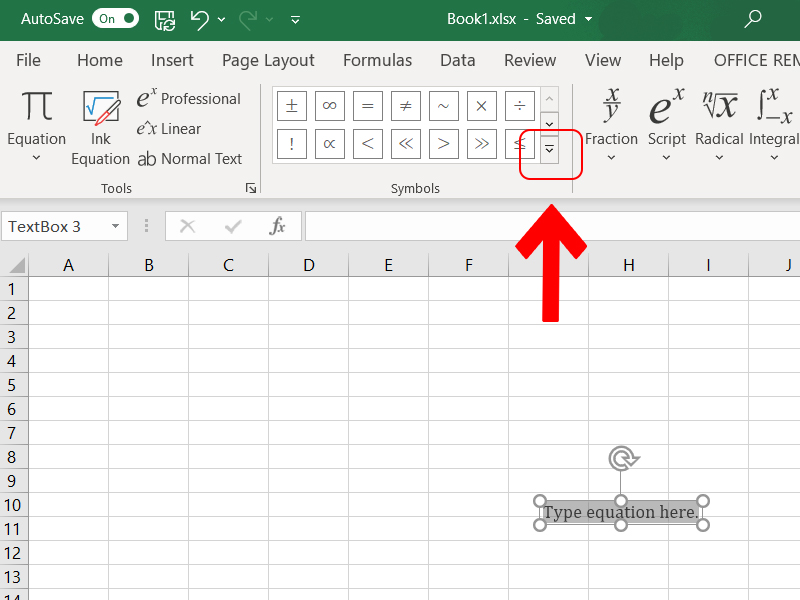This screenshot has height=600, width=800.
Task: Click the Undo arrow icon
Action: pyautogui.click(x=199, y=19)
